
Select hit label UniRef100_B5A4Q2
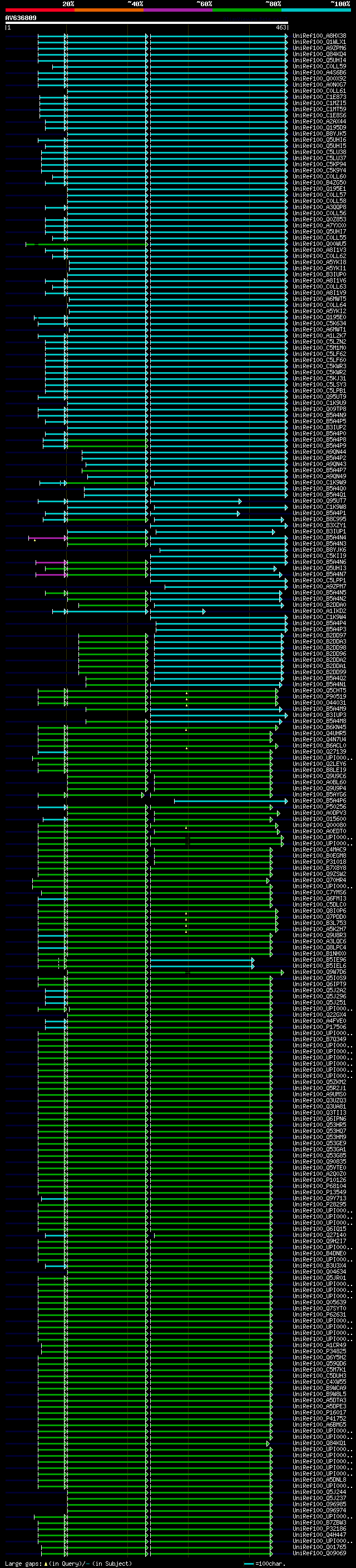319,678
